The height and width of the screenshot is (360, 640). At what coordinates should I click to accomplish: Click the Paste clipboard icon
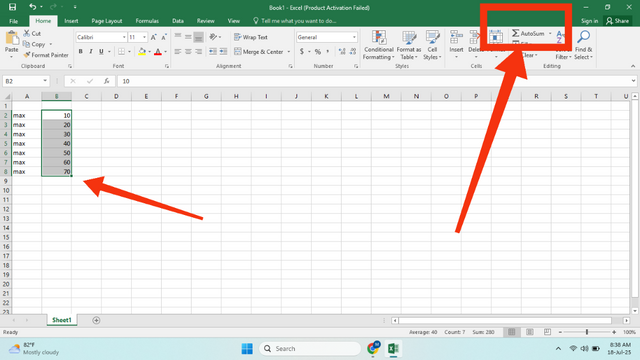pyautogui.click(x=12, y=38)
